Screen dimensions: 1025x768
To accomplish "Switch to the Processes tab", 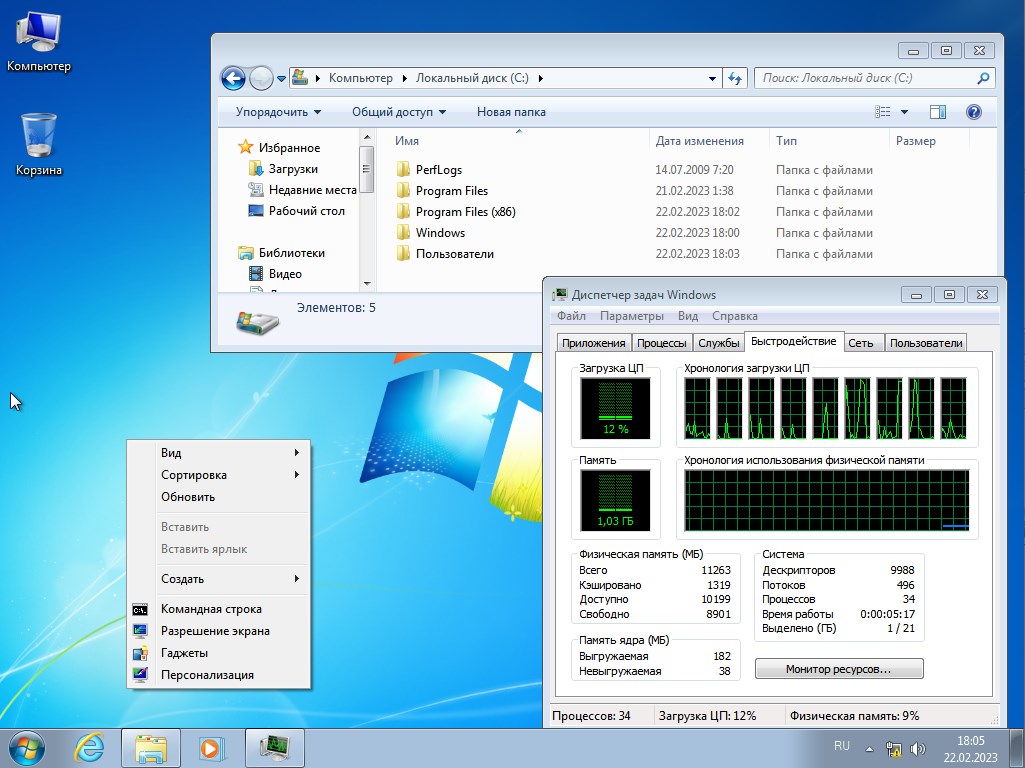I will point(661,343).
